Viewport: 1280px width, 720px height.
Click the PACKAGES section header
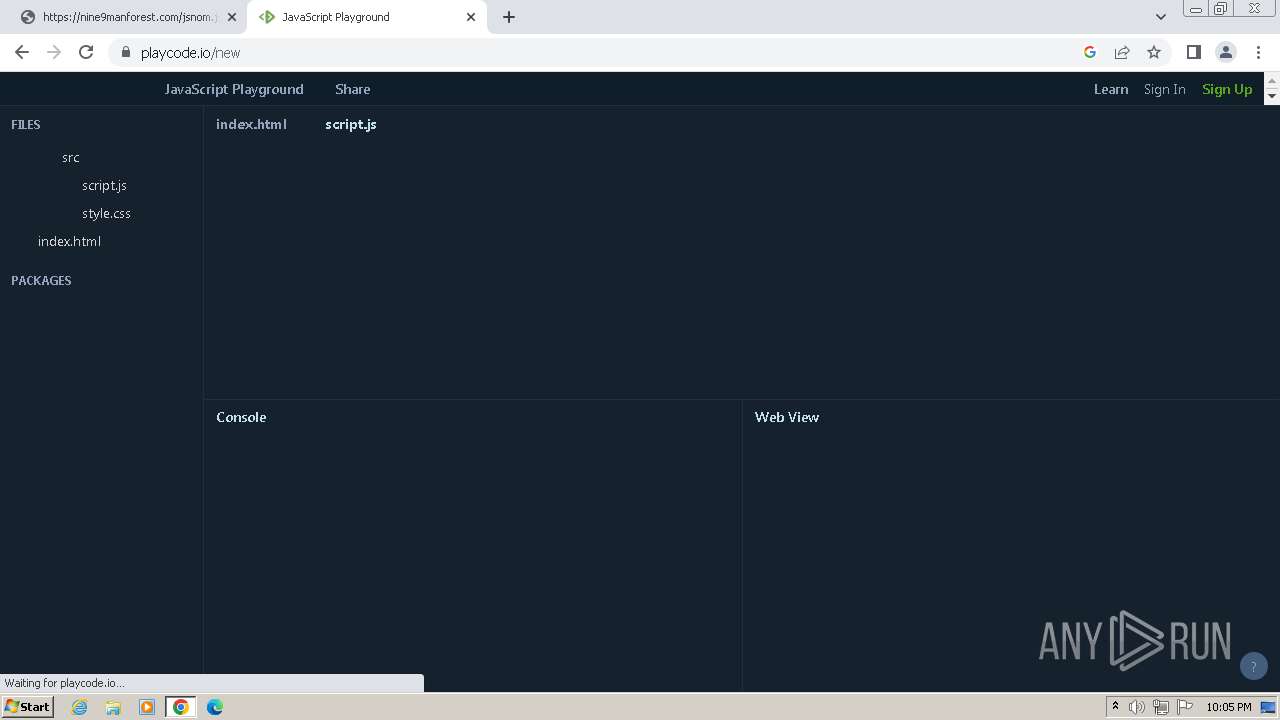pyautogui.click(x=41, y=280)
